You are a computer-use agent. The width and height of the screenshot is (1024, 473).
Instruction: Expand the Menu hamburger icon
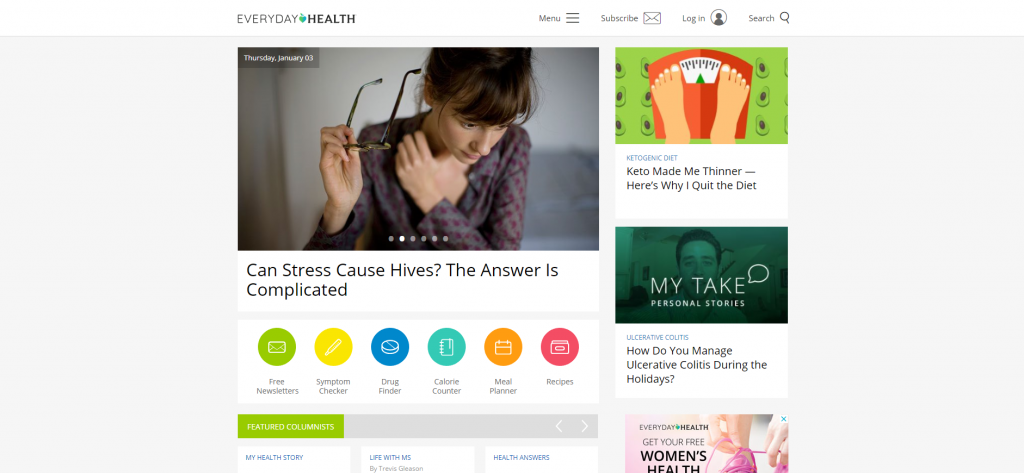(573, 18)
